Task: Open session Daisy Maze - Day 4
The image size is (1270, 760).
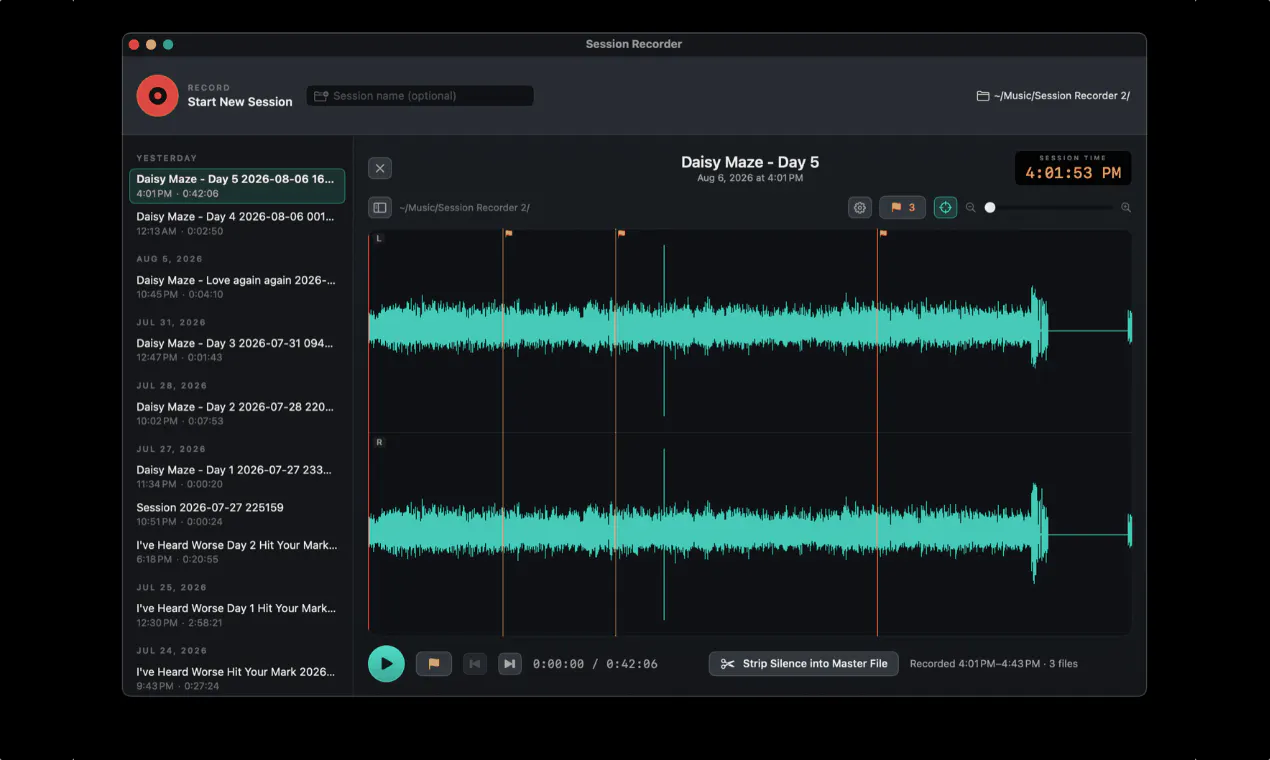Action: [x=237, y=223]
